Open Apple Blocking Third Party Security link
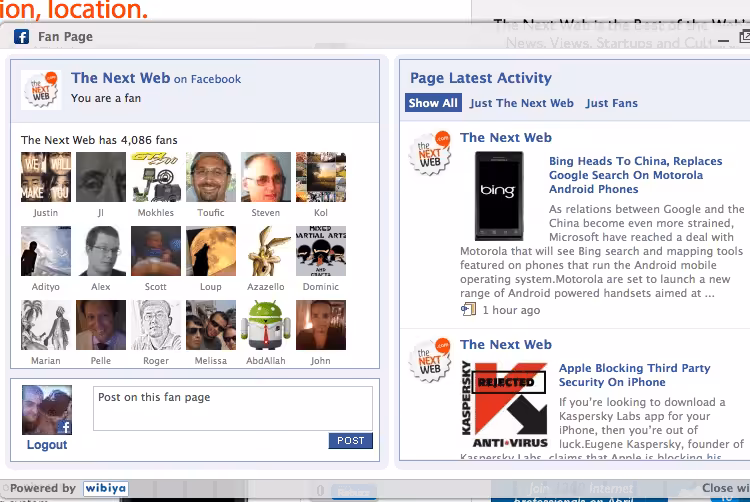750x502 pixels. [634, 375]
